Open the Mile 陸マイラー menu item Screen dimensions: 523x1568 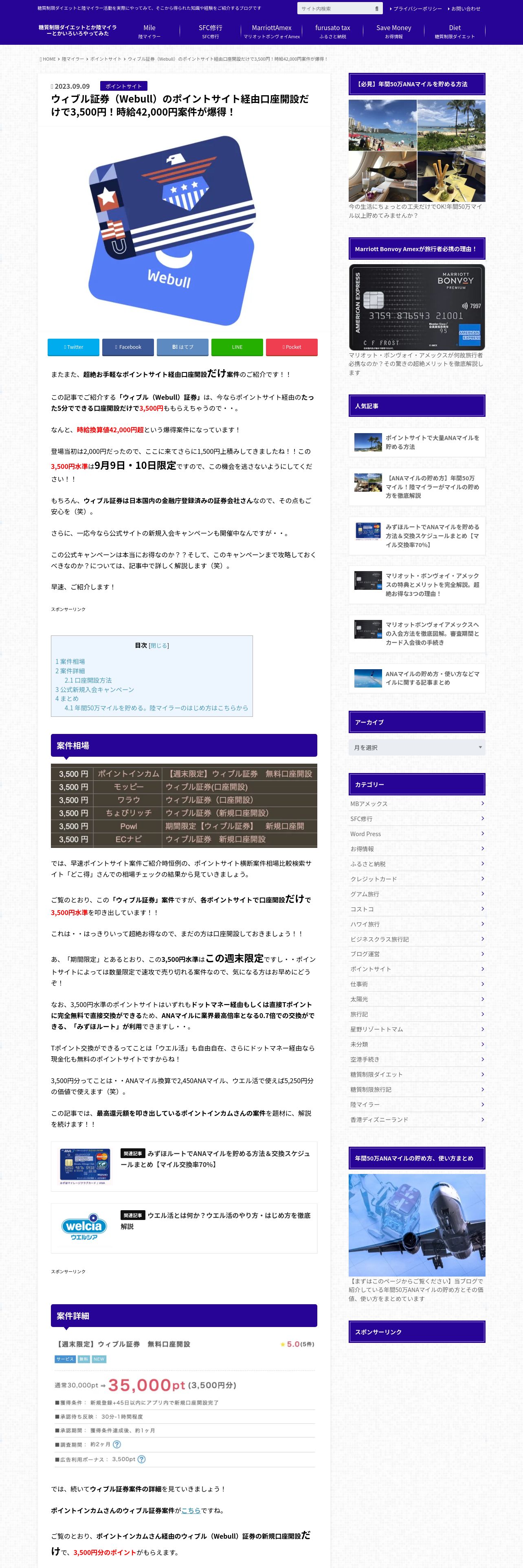149,32
